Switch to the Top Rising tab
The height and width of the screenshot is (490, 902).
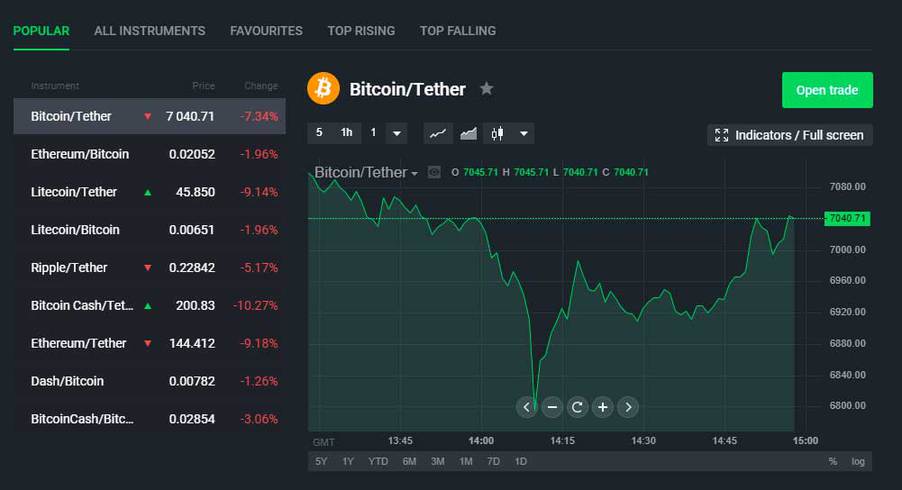coord(361,31)
